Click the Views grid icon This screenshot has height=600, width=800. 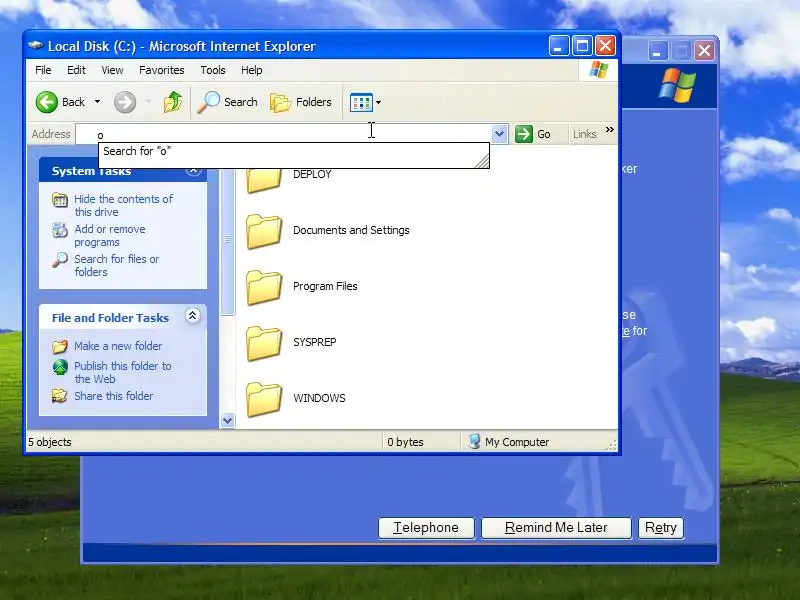361,103
